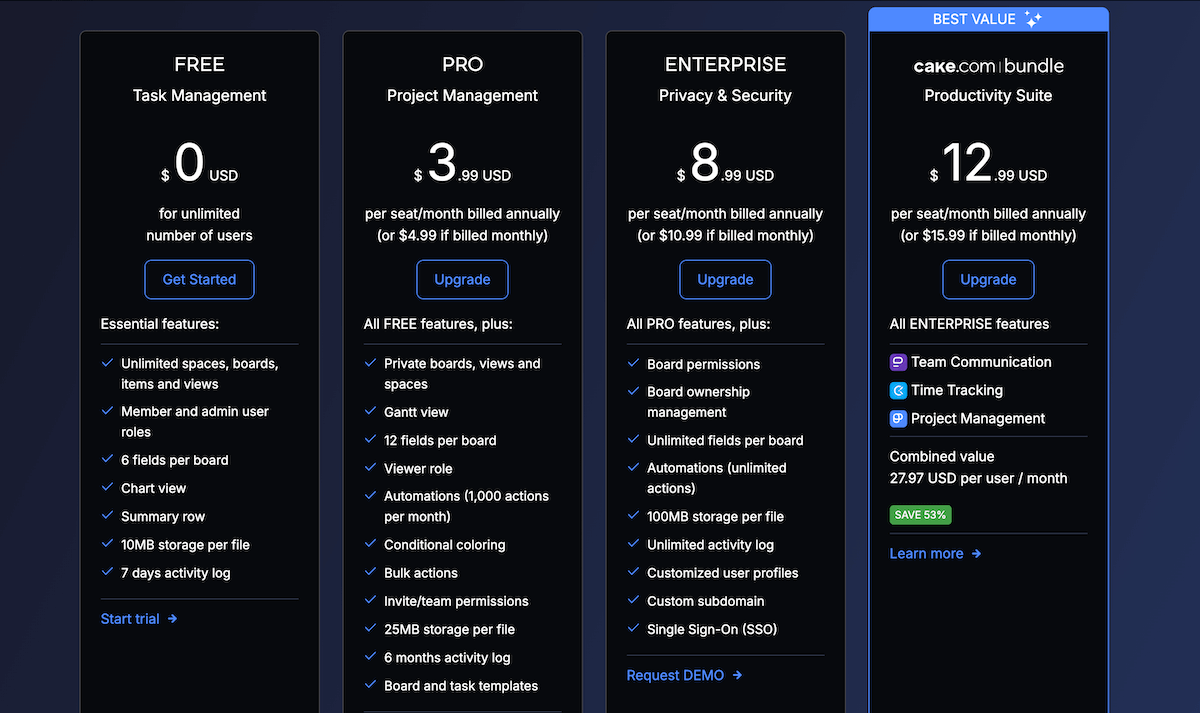Click the Request DEMO link
1200x713 pixels.
tap(675, 675)
